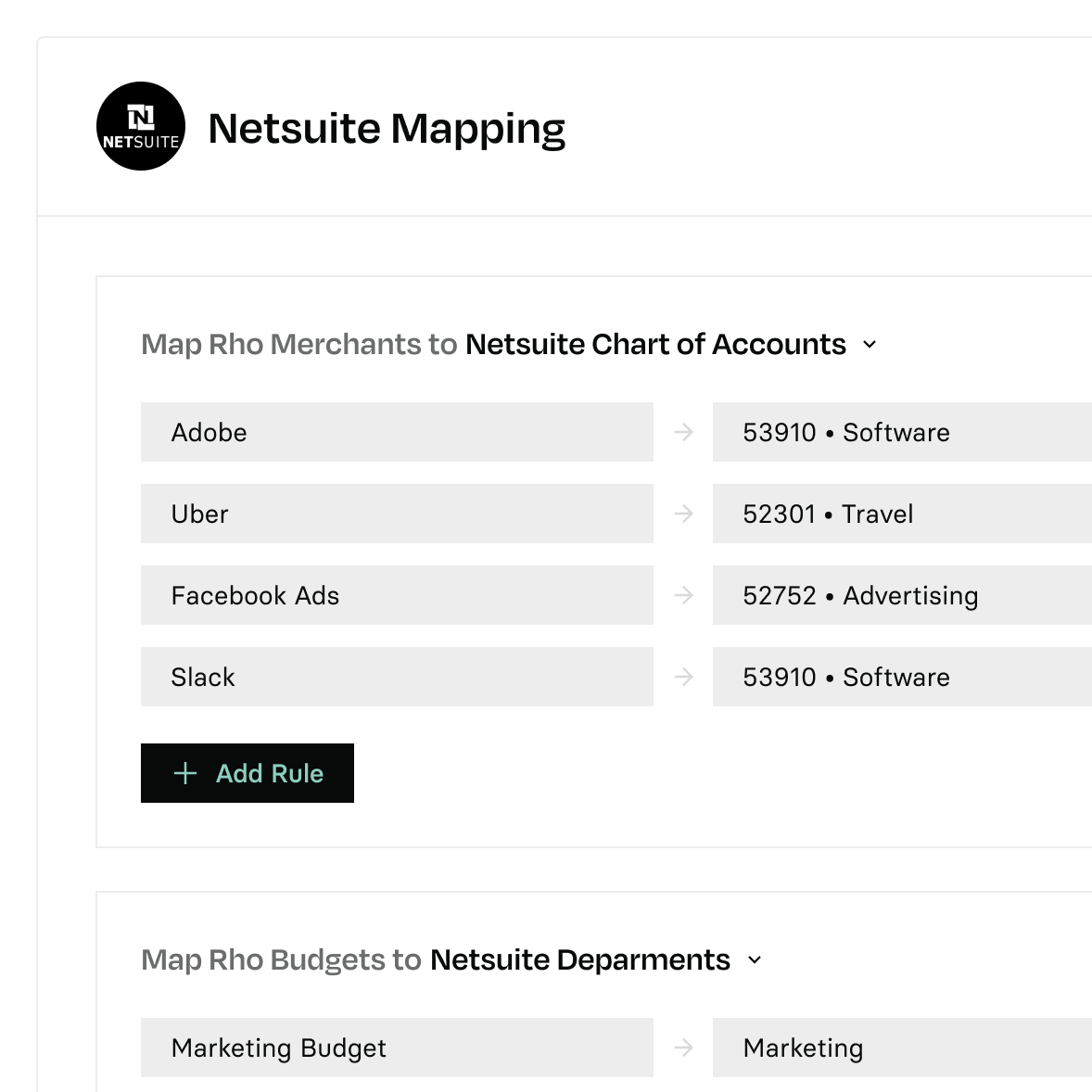Image resolution: width=1092 pixels, height=1092 pixels.
Task: Select the Adobe merchant field
Action: click(397, 432)
